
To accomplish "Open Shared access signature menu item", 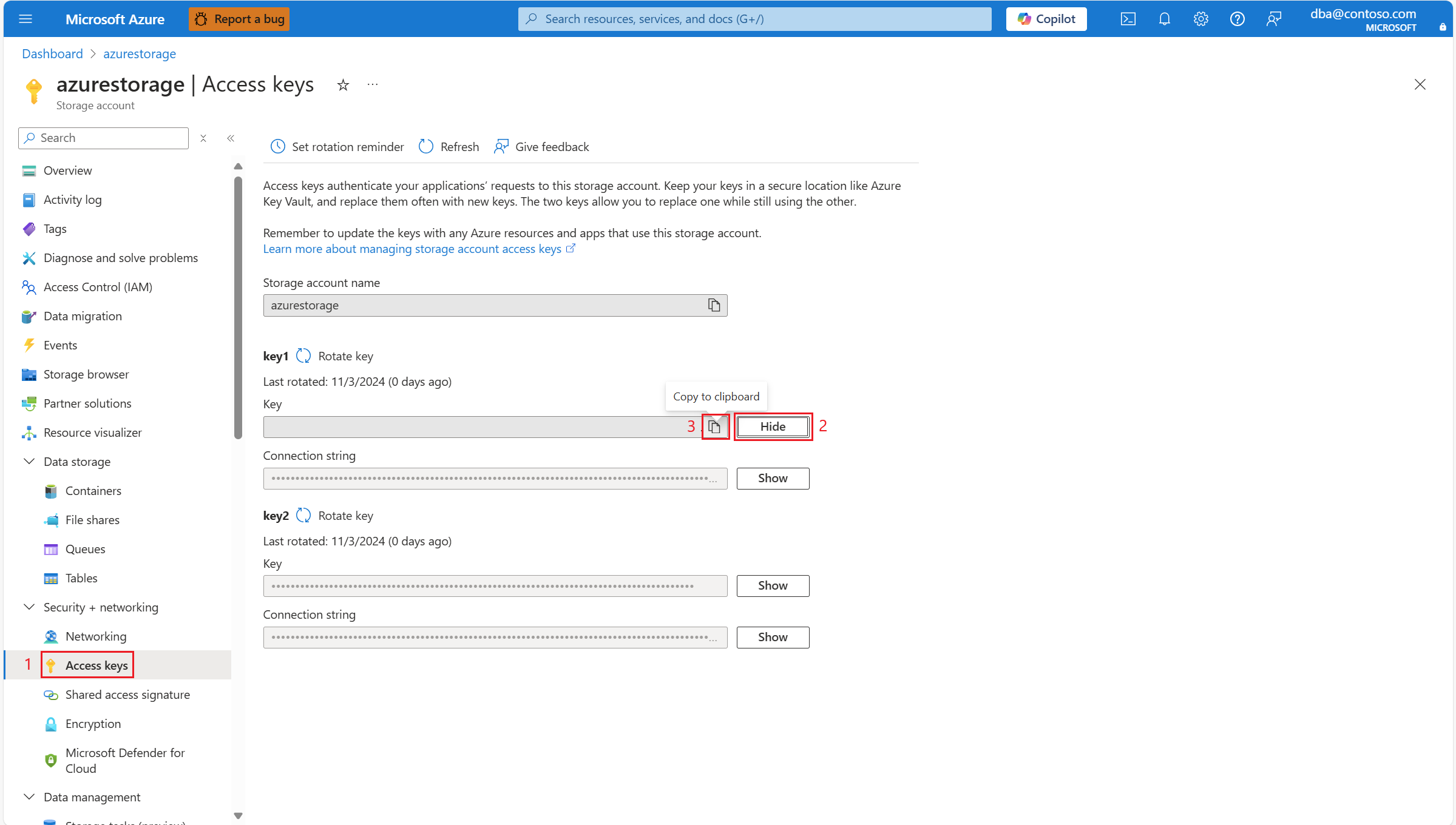I will [127, 695].
